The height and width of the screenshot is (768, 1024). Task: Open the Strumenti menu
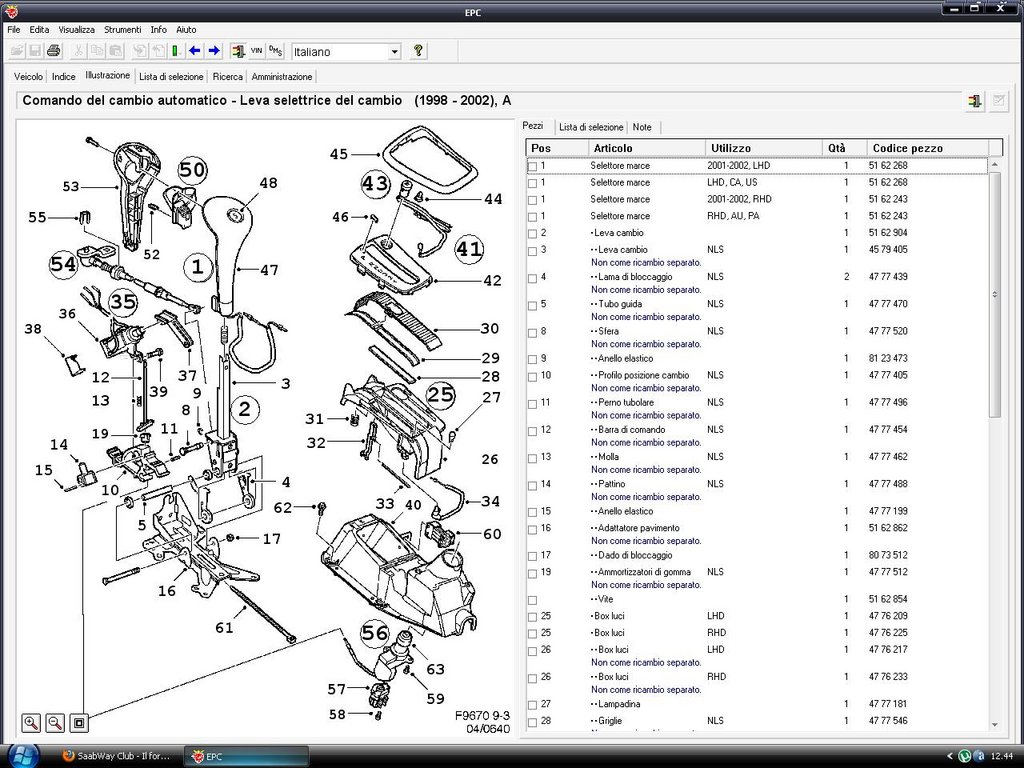123,29
